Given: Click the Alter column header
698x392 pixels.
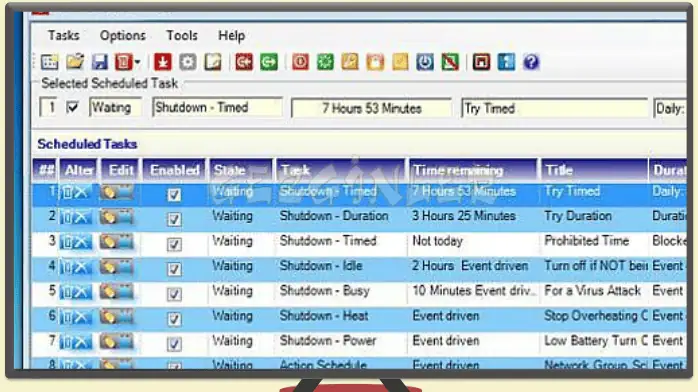Looking at the screenshot, I should [78, 170].
